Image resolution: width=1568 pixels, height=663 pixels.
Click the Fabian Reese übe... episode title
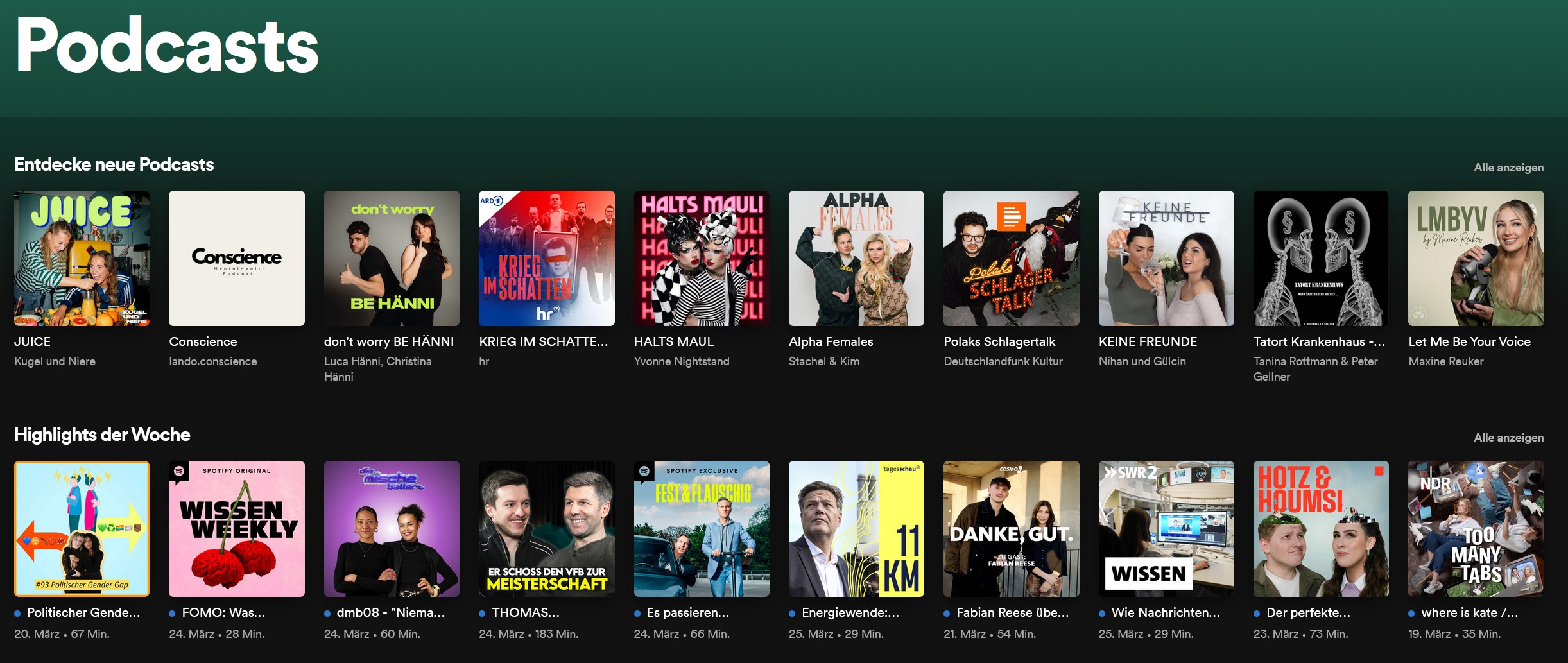(x=1013, y=613)
